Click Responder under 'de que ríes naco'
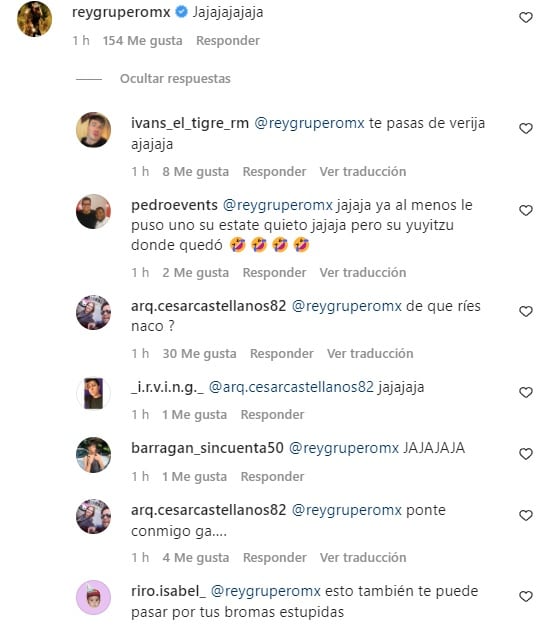This screenshot has width=546, height=628. coord(282,354)
